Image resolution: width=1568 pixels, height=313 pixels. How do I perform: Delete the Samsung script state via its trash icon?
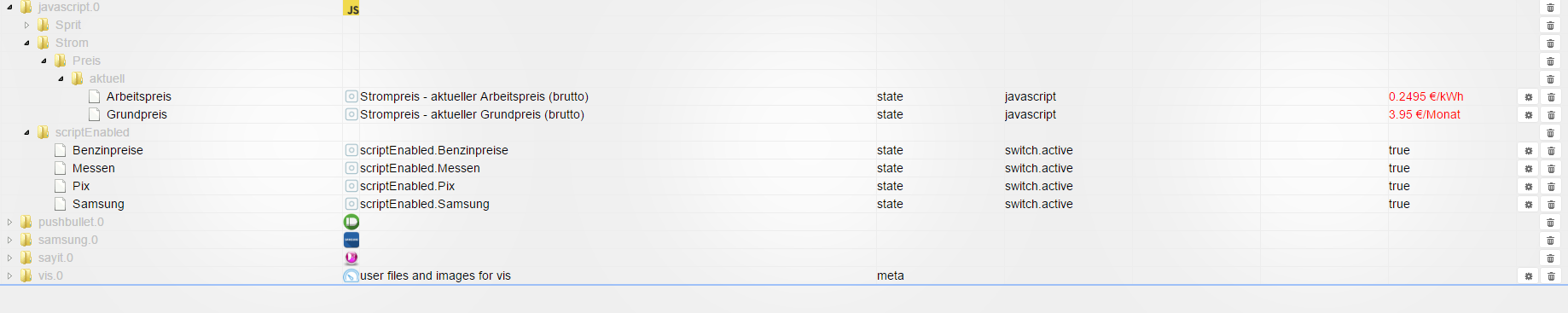(1551, 205)
